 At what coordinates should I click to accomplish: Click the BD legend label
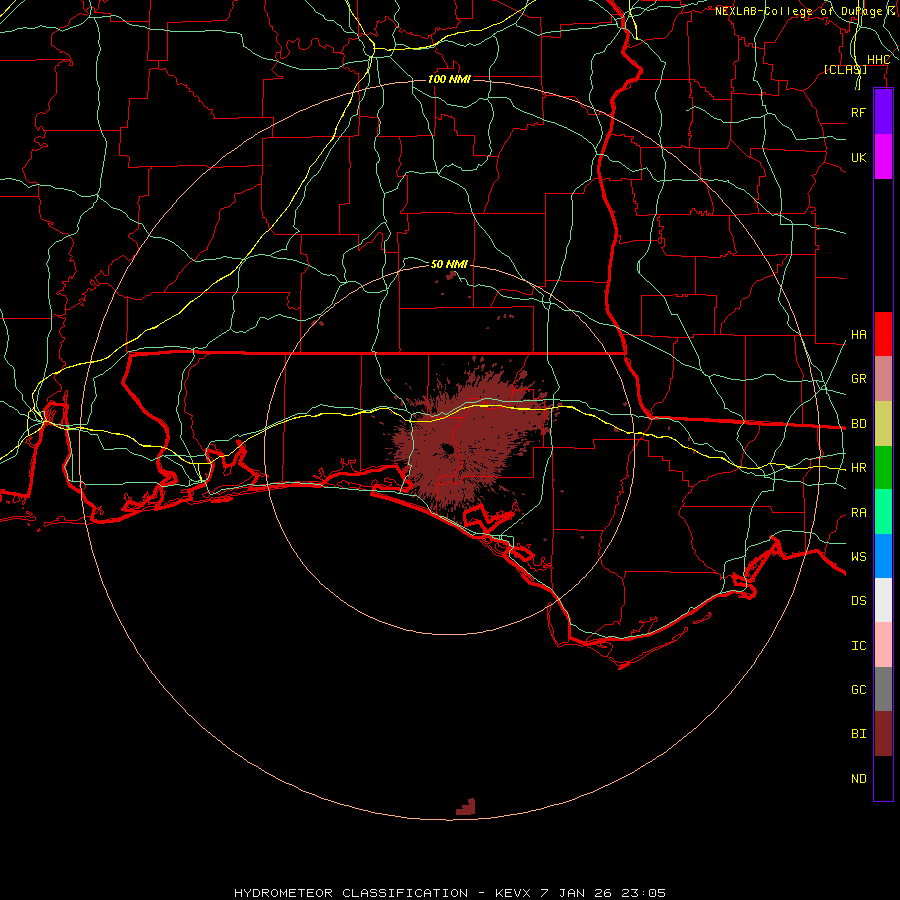(x=858, y=424)
